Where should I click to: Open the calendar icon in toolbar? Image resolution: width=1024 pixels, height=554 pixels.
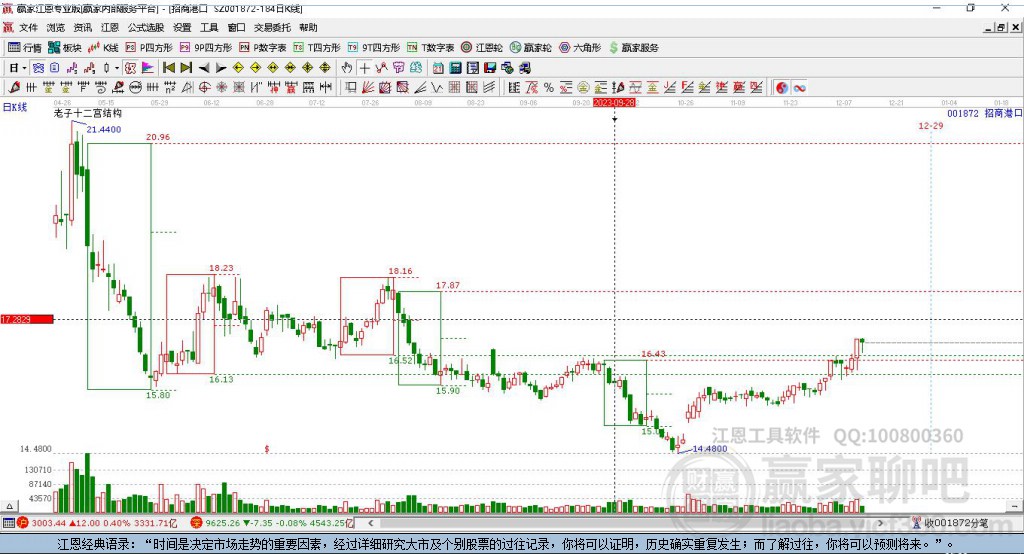pyautogui.click(x=438, y=68)
